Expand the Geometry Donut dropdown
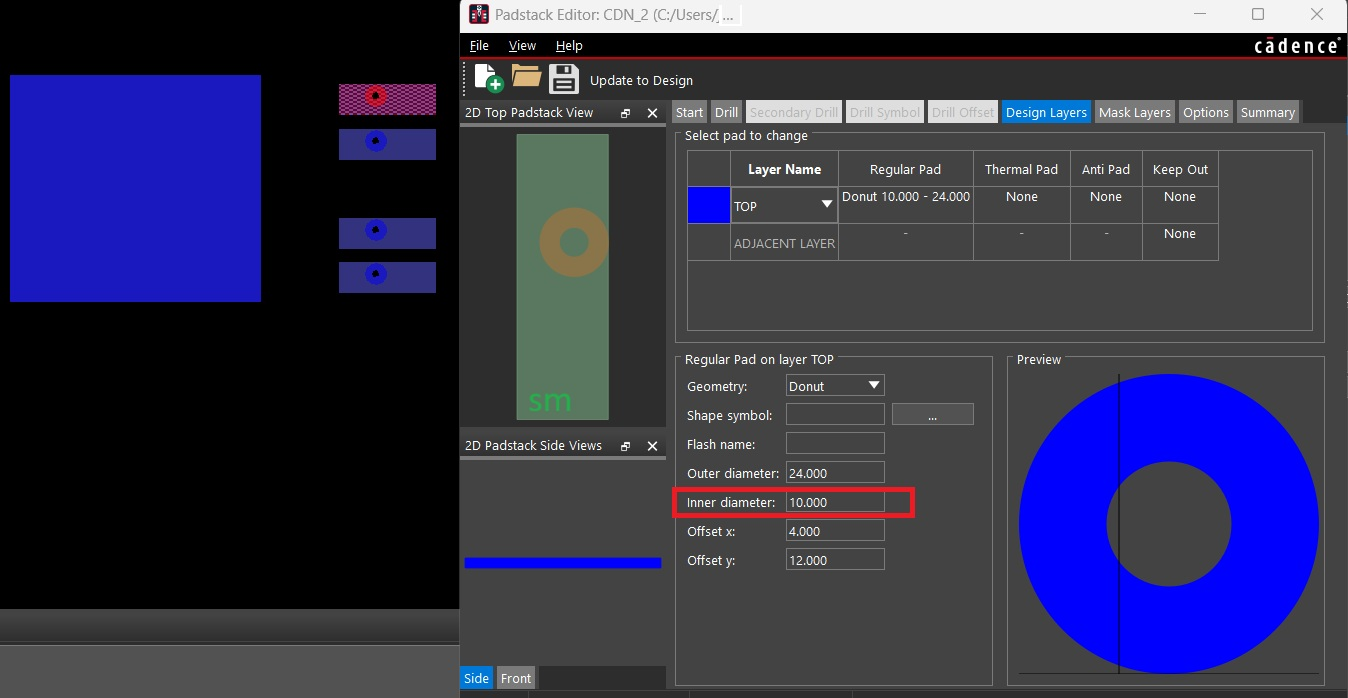Screen dimensions: 1348x698 point(873,386)
